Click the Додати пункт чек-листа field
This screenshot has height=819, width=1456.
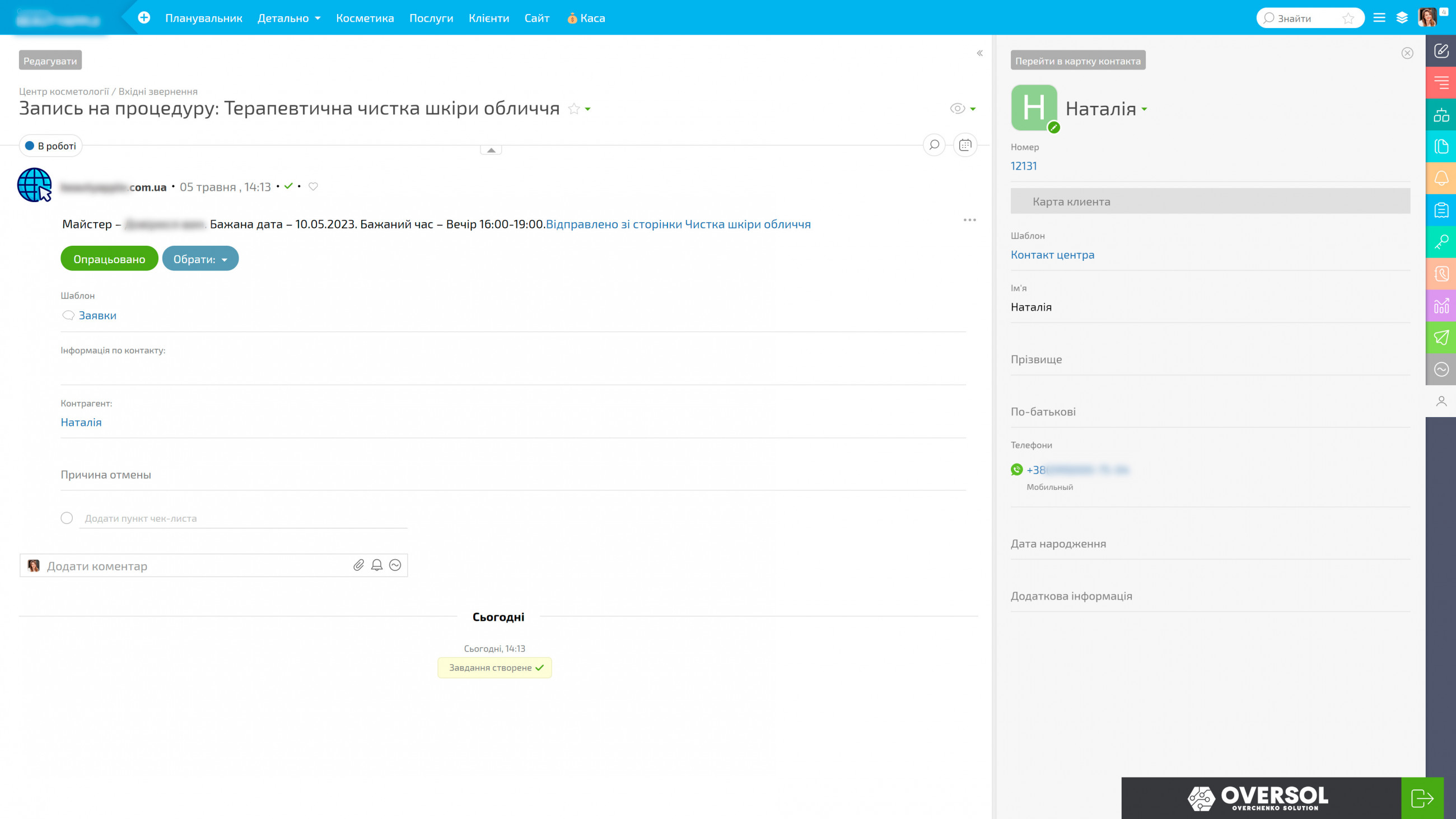243,518
